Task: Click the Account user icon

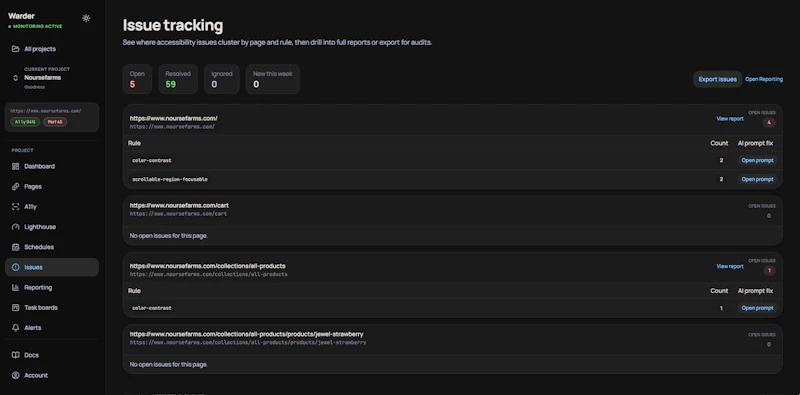Action: 15,375
